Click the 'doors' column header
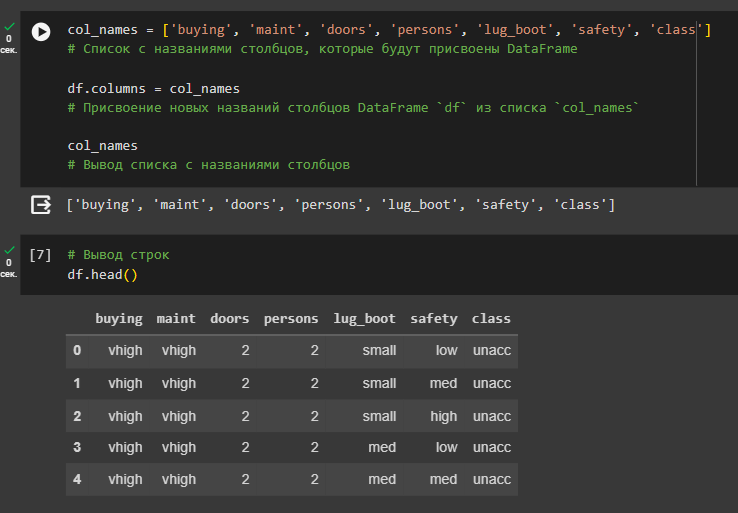738x513 pixels. (x=230, y=319)
